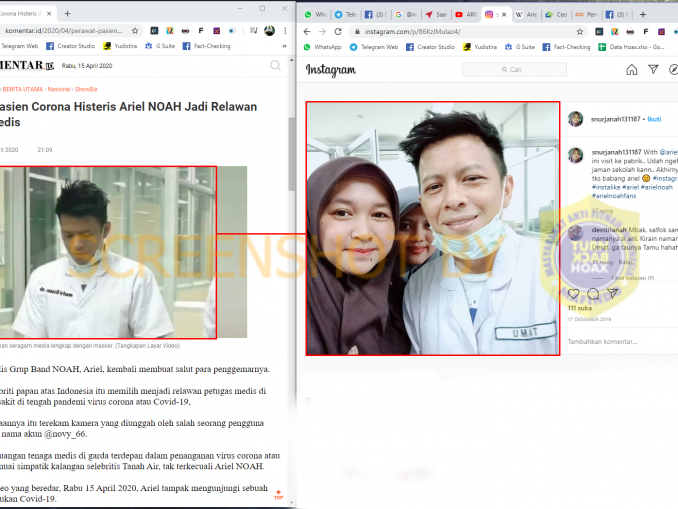The image size is (678, 509).
Task: Click the Instagram logo
Action: click(331, 70)
